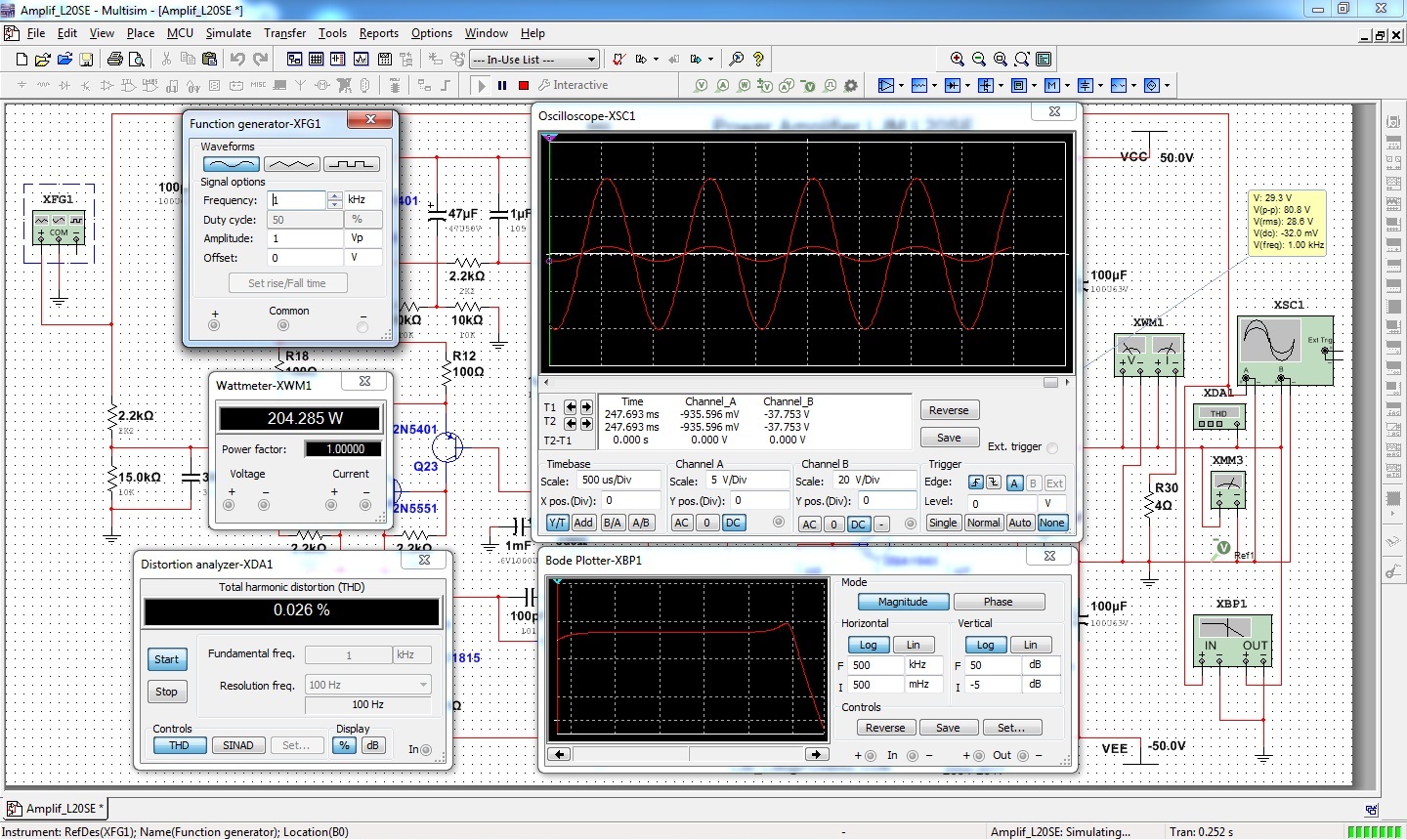Screen dimensions: 1407x840
Task: Select Ext. trigger radio terminal
Action: (1052, 448)
